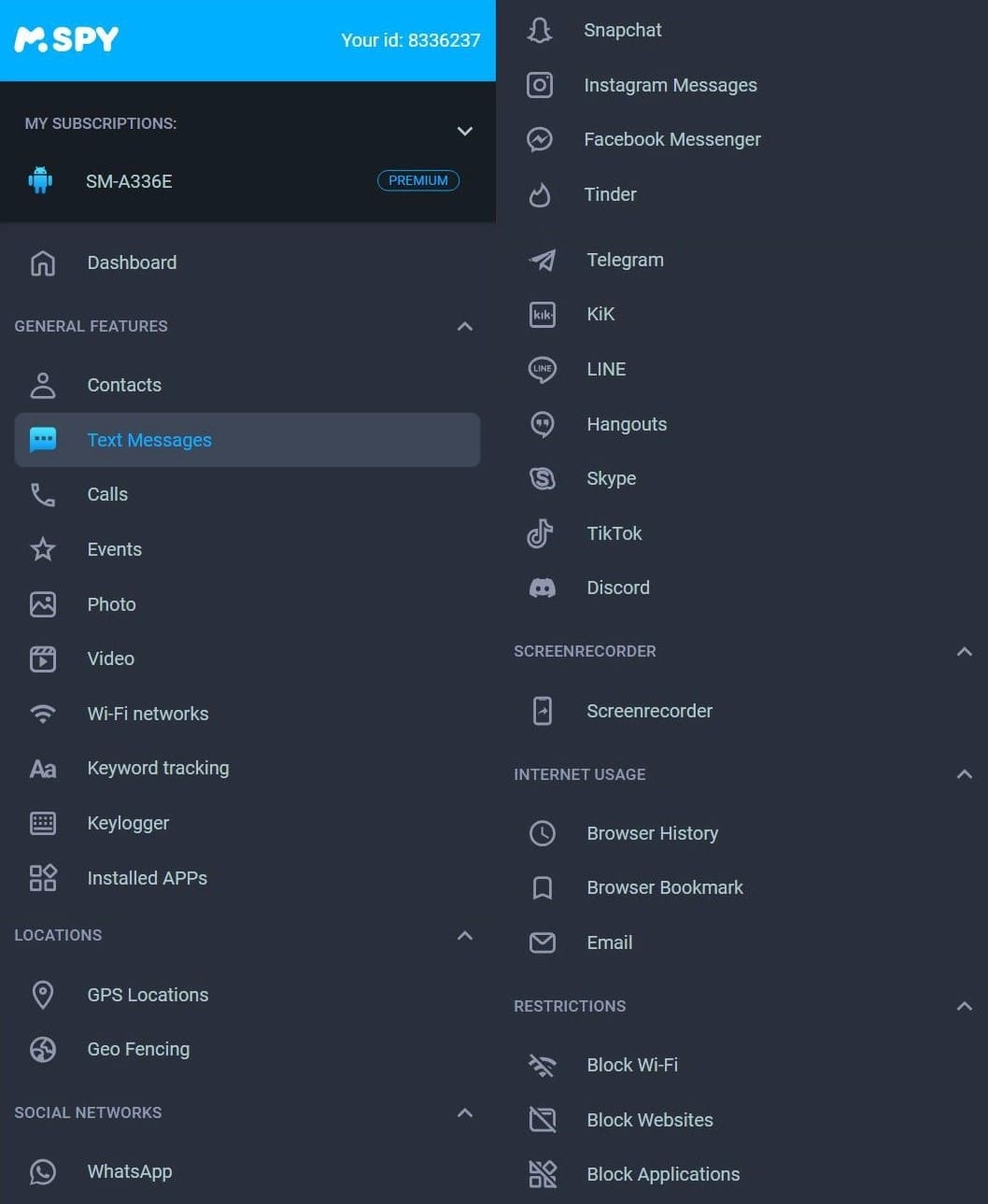Click the TikTok note icon
The image size is (988, 1204).
[541, 533]
